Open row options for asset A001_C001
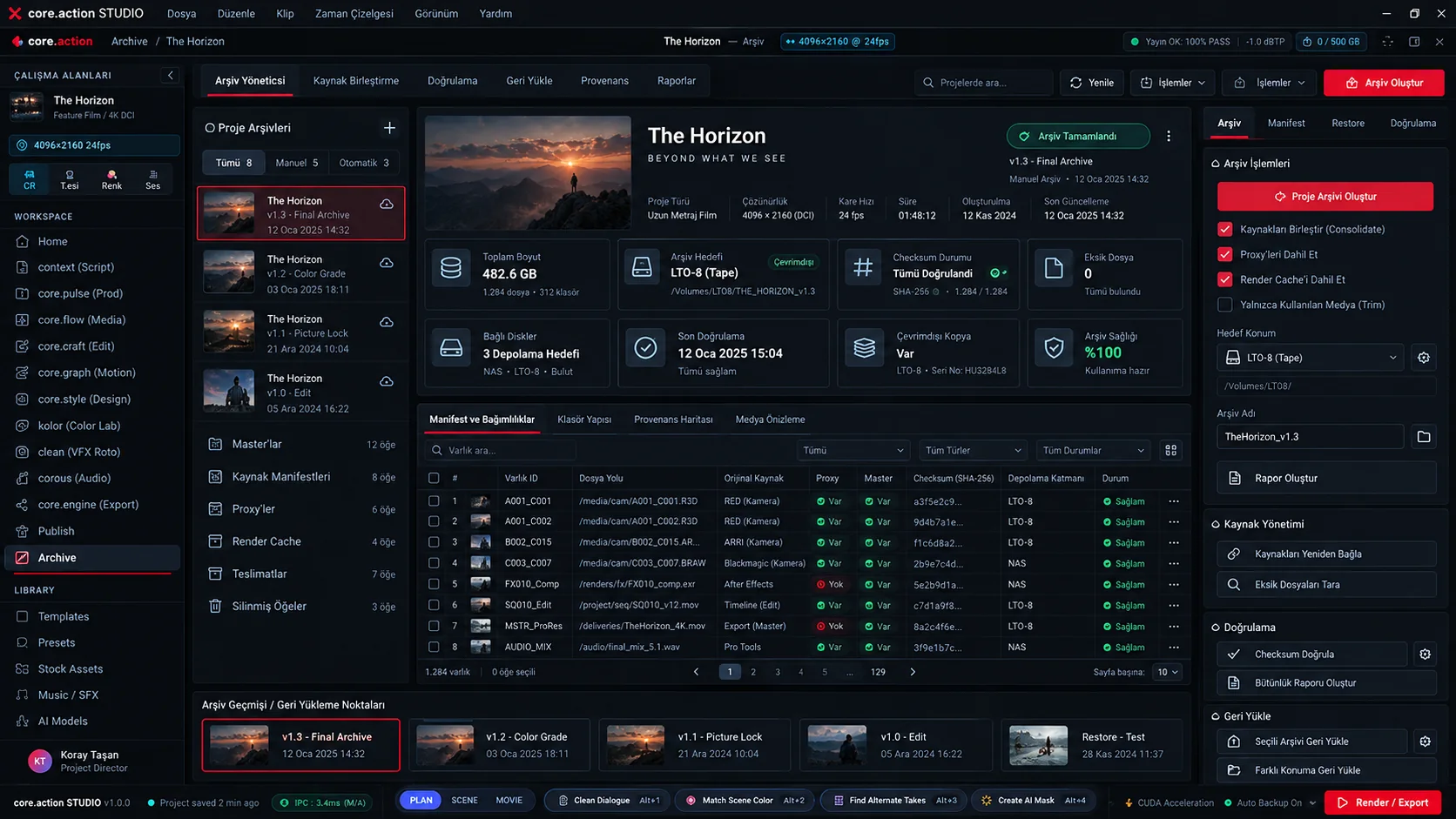The height and width of the screenshot is (819, 1456). pyautogui.click(x=1174, y=501)
